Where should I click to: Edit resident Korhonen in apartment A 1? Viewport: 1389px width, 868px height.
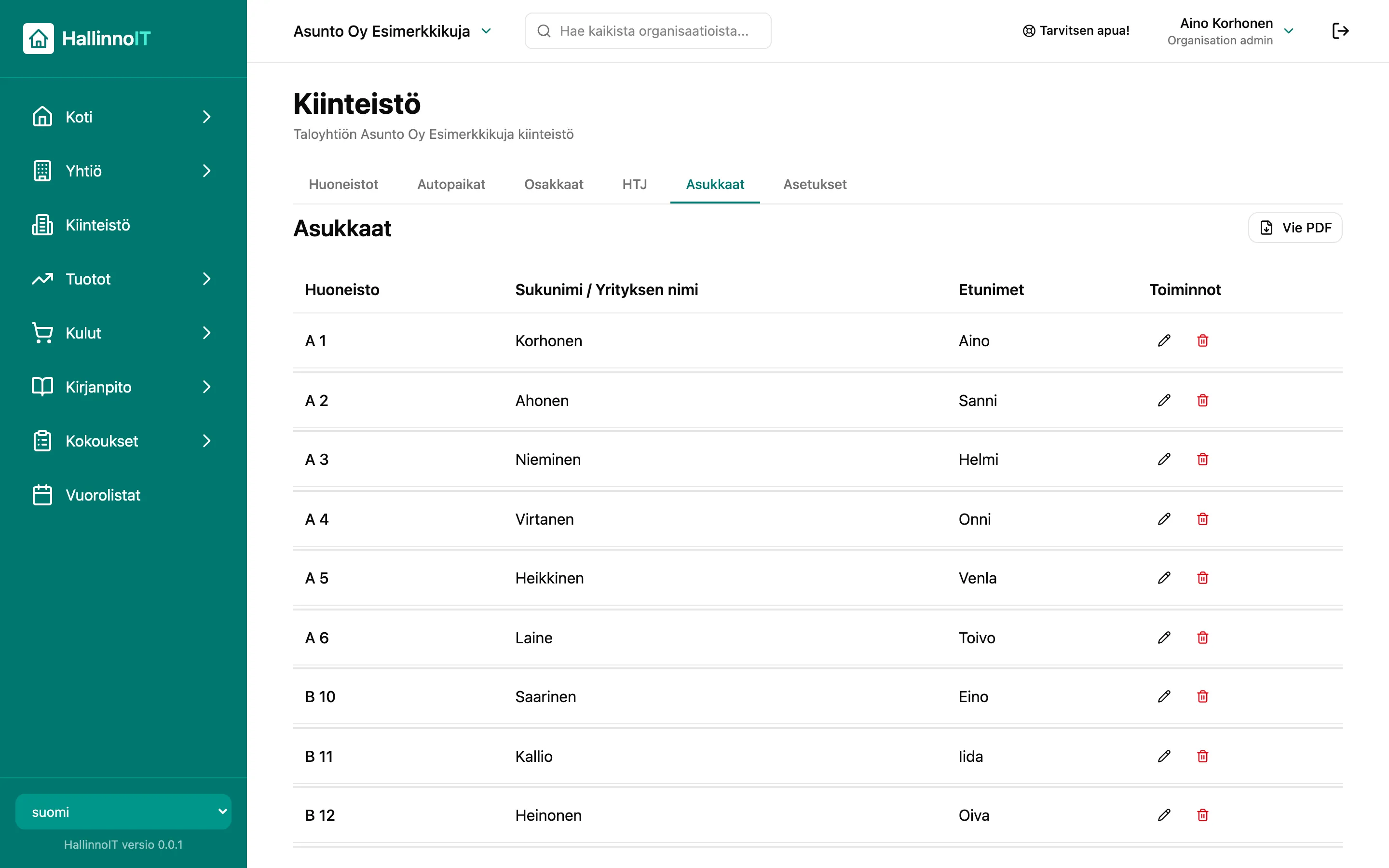point(1164,340)
